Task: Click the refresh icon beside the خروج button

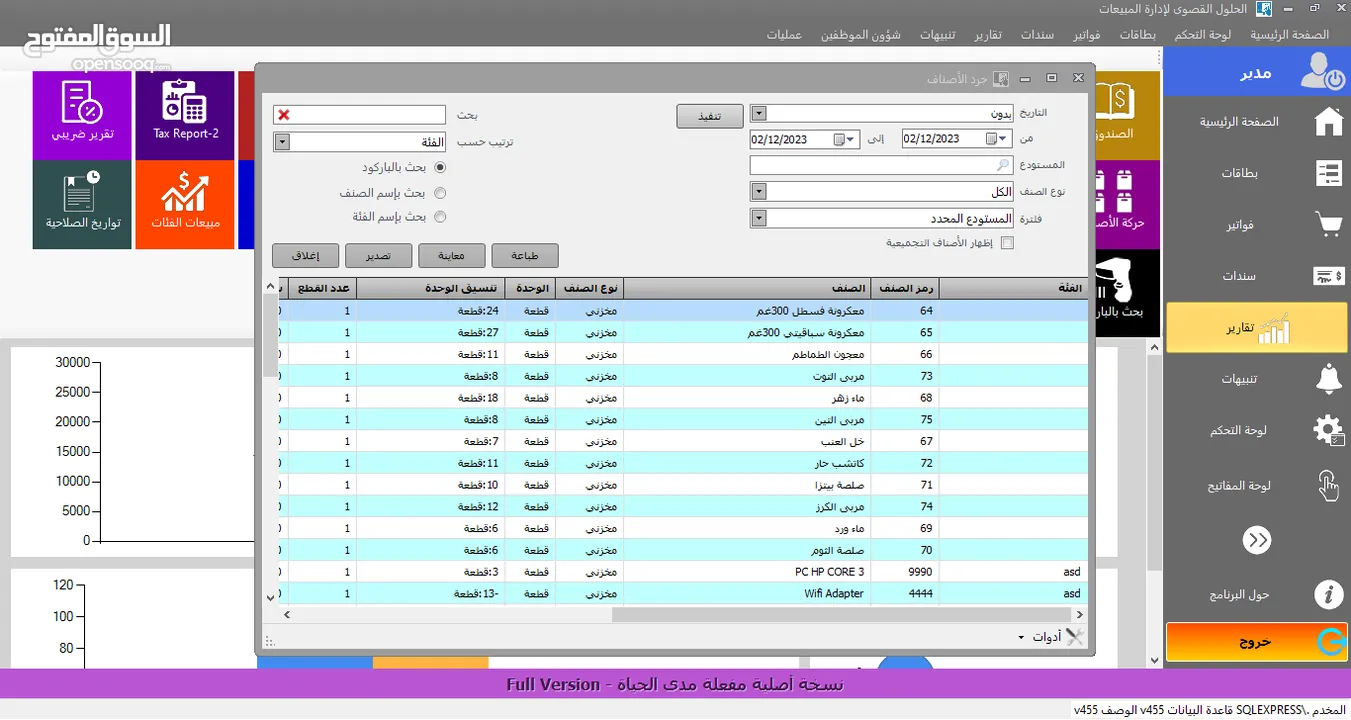Action: click(x=1331, y=642)
